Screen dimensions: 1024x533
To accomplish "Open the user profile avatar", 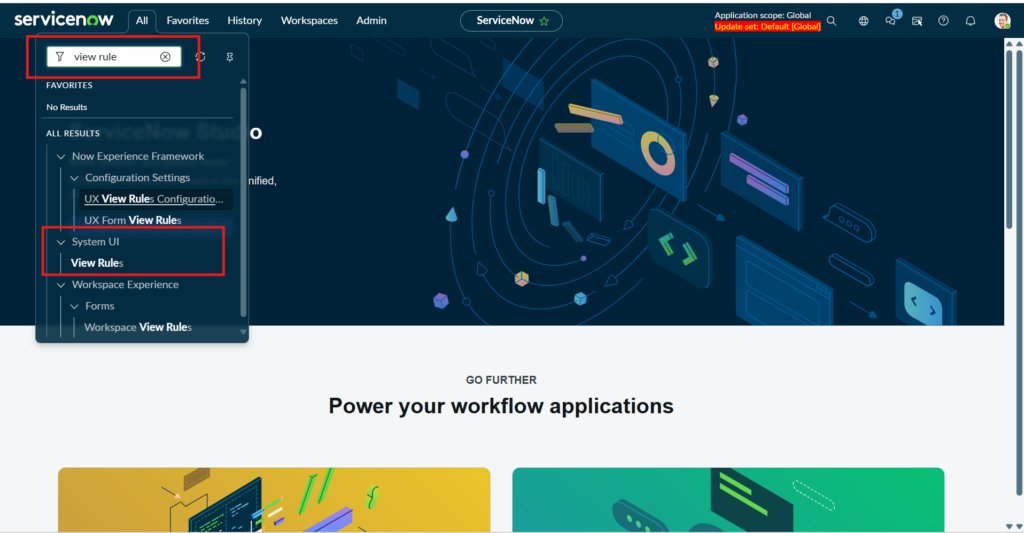I will [1002, 21].
